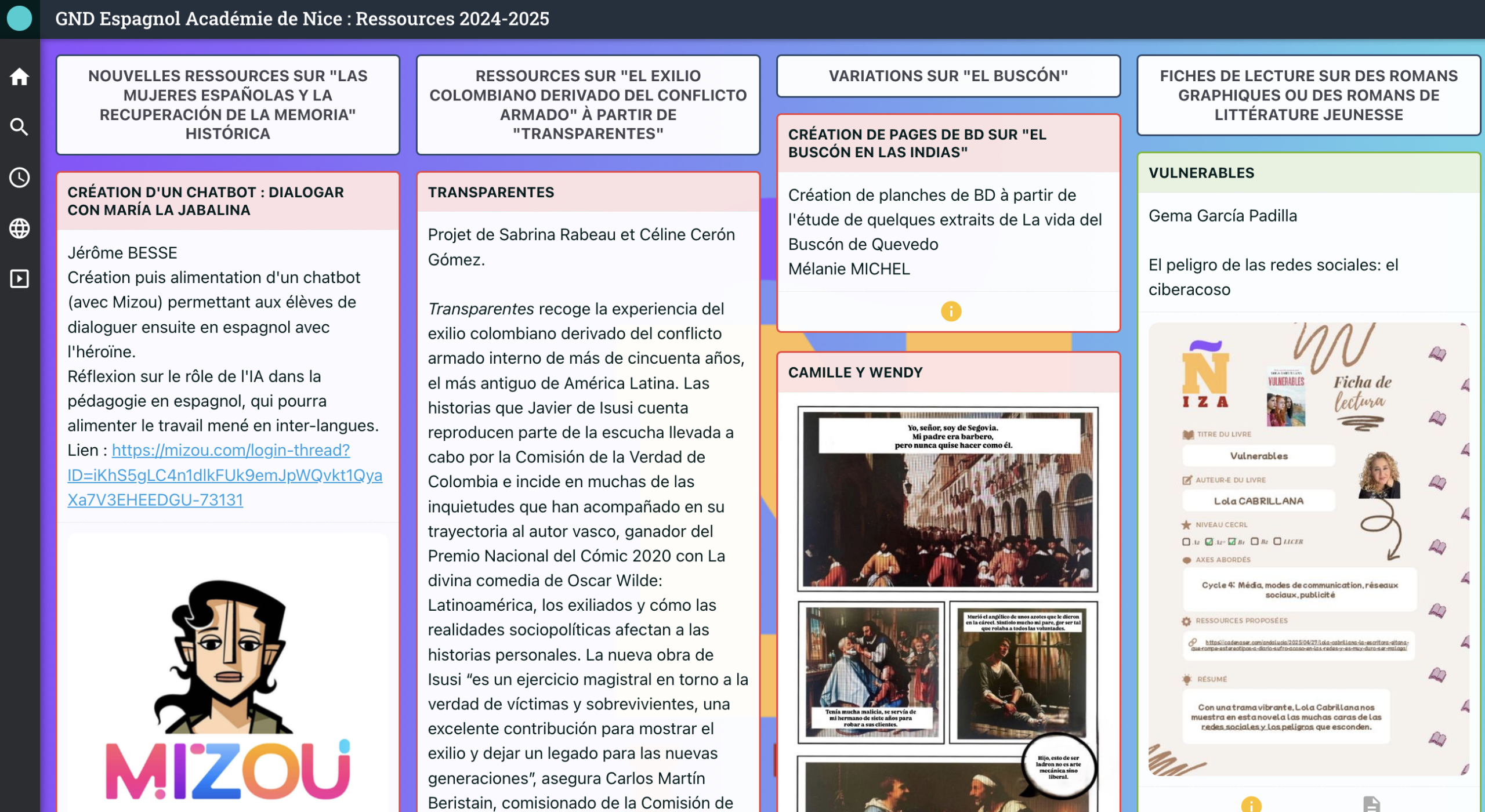This screenshot has width=1485, height=812.
Task: Open the Camille y Wendy comic page image
Action: pyautogui.click(x=948, y=609)
